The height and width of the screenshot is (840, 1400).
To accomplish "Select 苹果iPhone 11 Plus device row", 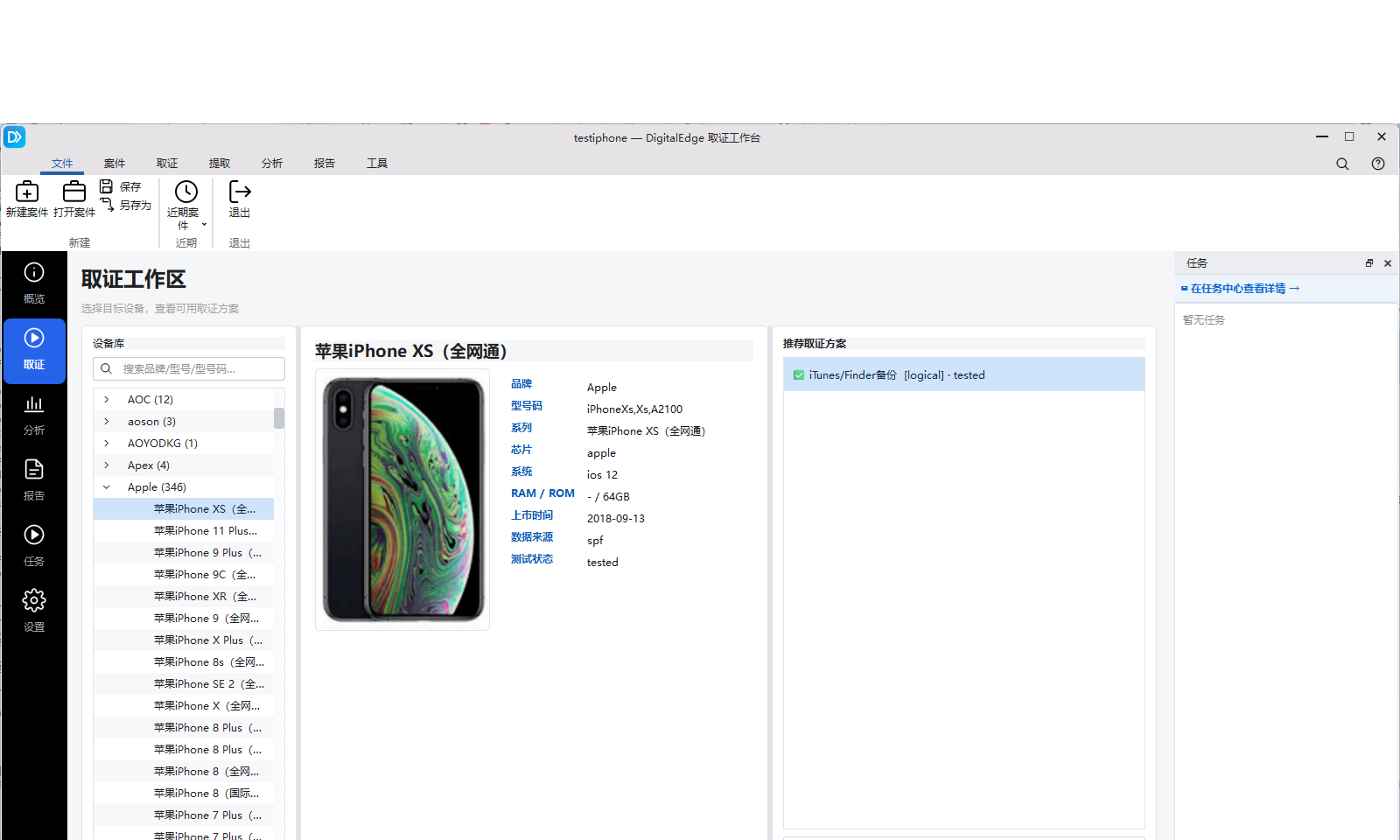I will click(x=184, y=531).
